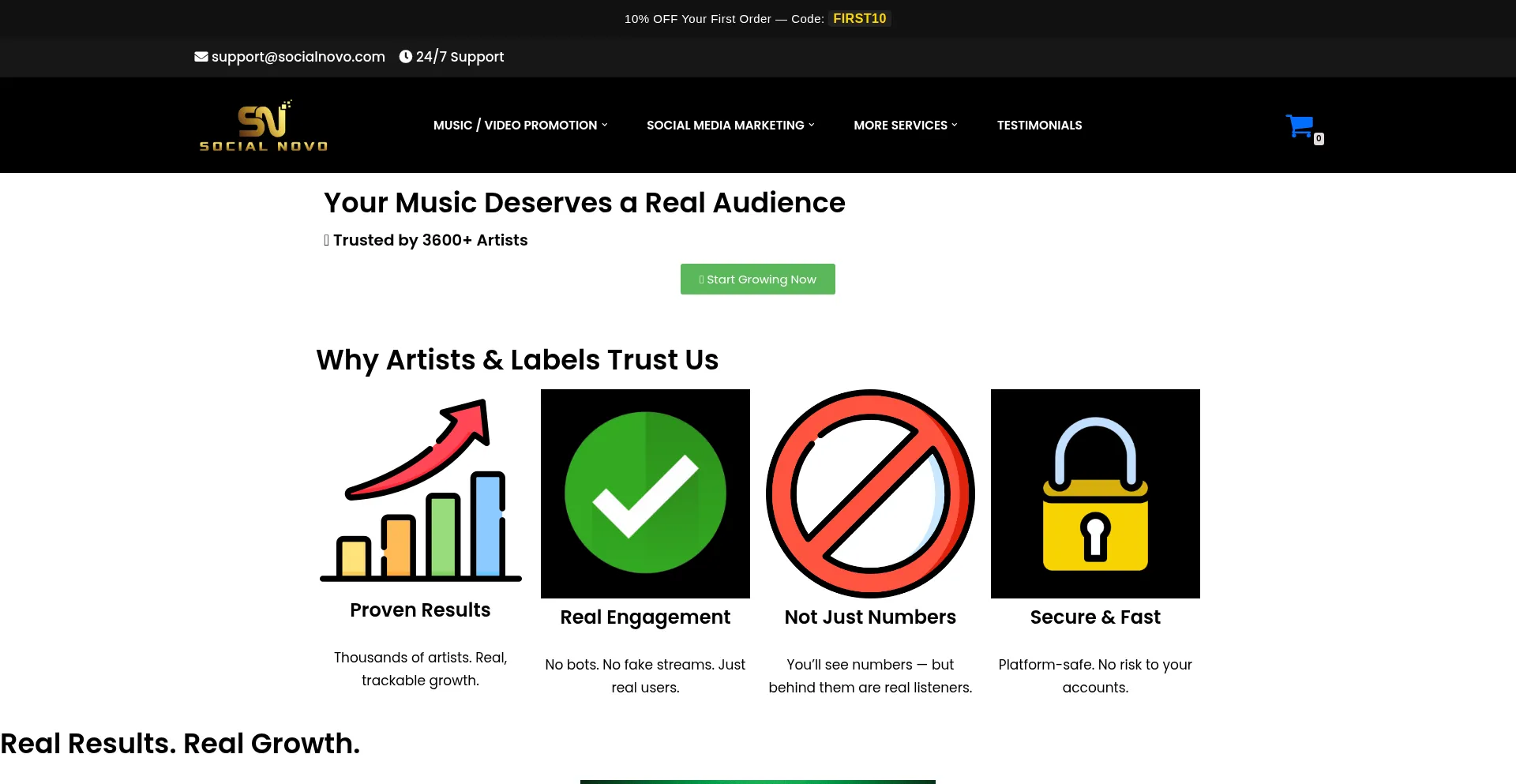This screenshot has height=784, width=1516.
Task: Click the clock icon beside 24/7 Support
Action: click(x=406, y=57)
